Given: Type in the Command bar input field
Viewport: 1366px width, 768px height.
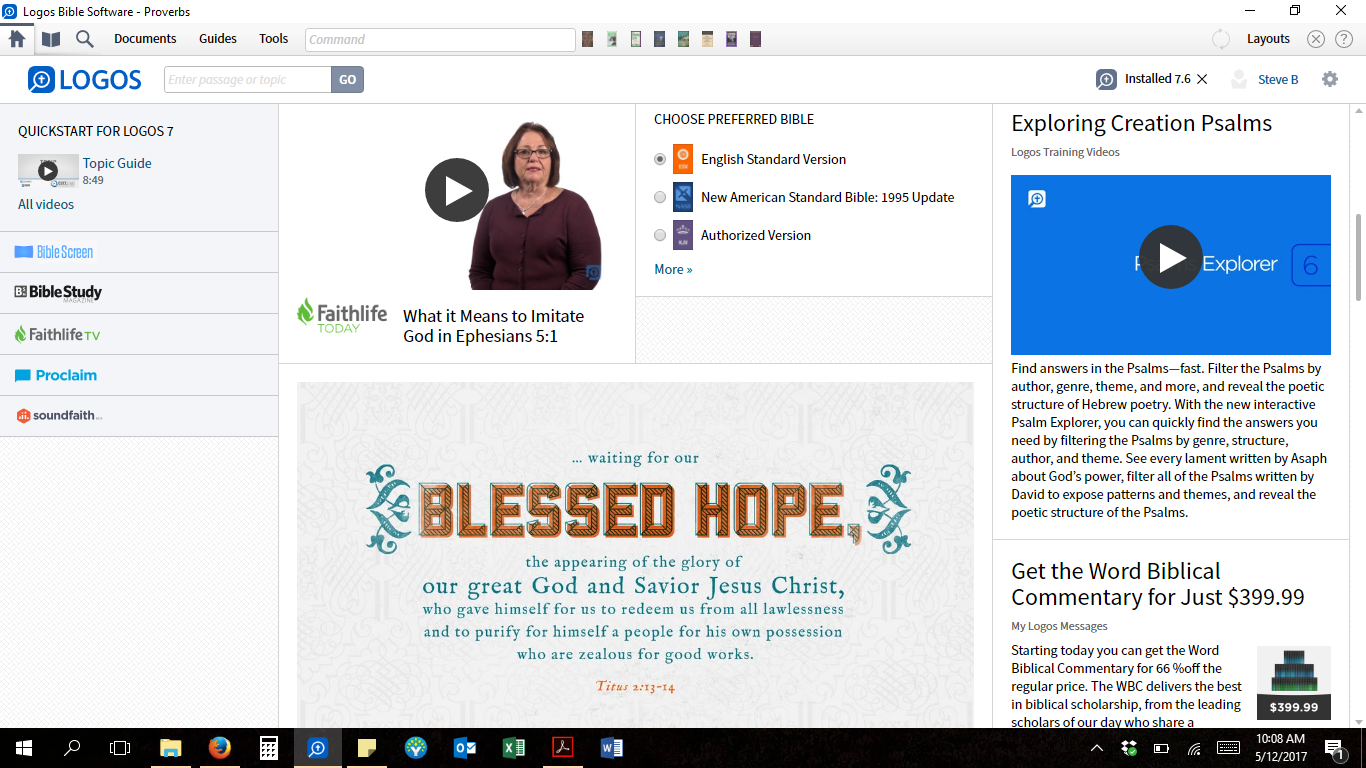Looking at the screenshot, I should click(x=440, y=39).
